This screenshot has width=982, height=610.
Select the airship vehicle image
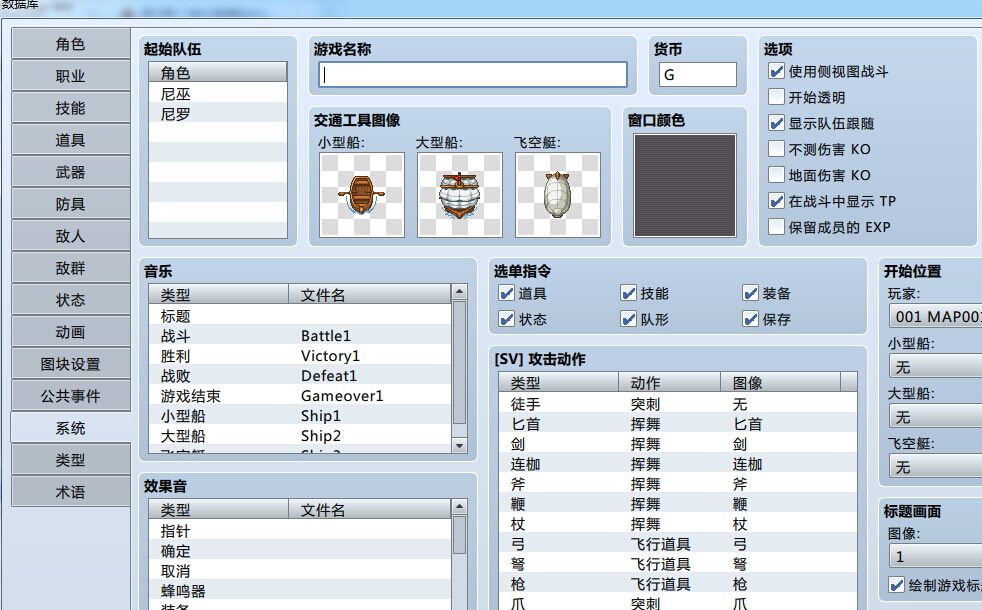tap(558, 195)
